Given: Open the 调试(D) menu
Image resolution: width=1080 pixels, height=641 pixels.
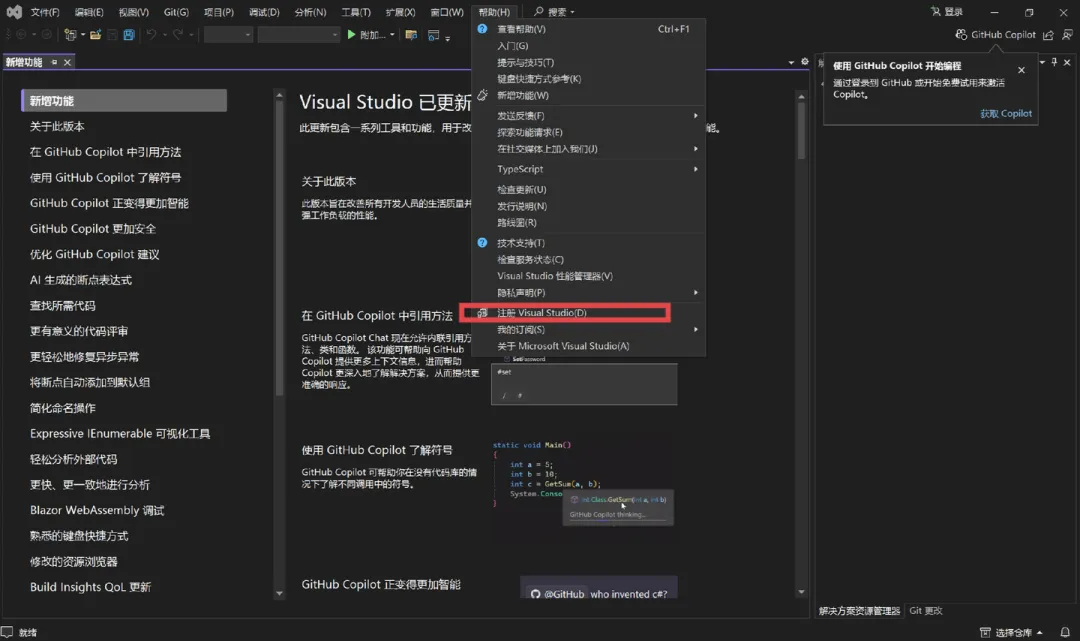Looking at the screenshot, I should 264,12.
